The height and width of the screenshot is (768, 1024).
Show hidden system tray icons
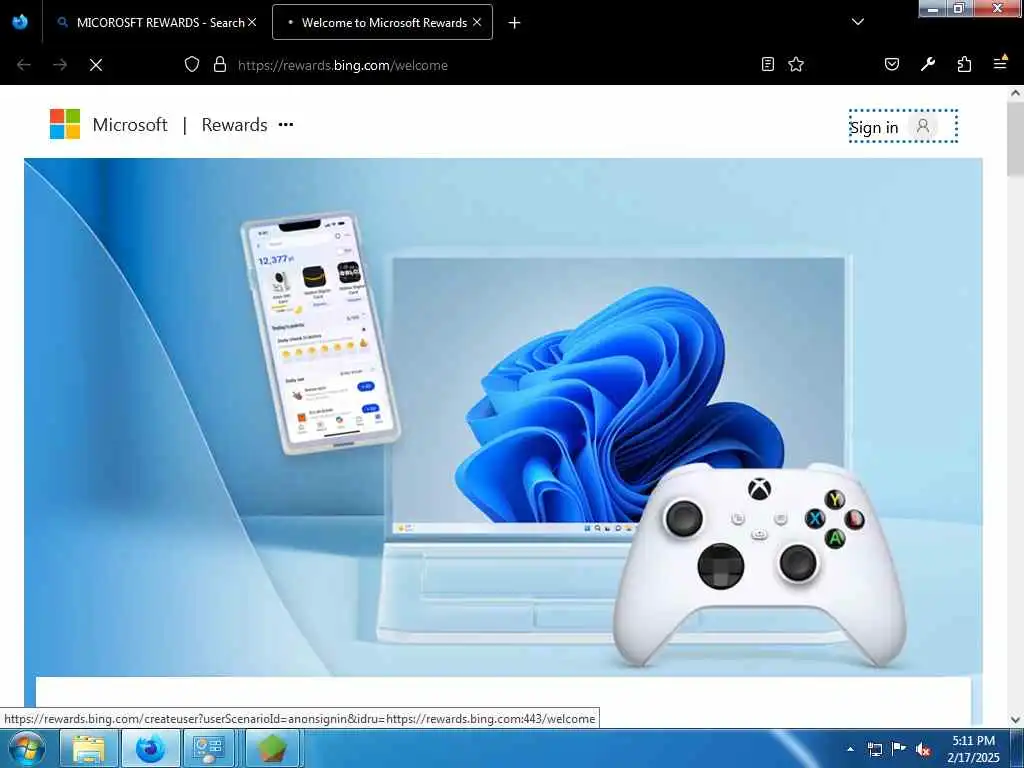[x=850, y=749]
